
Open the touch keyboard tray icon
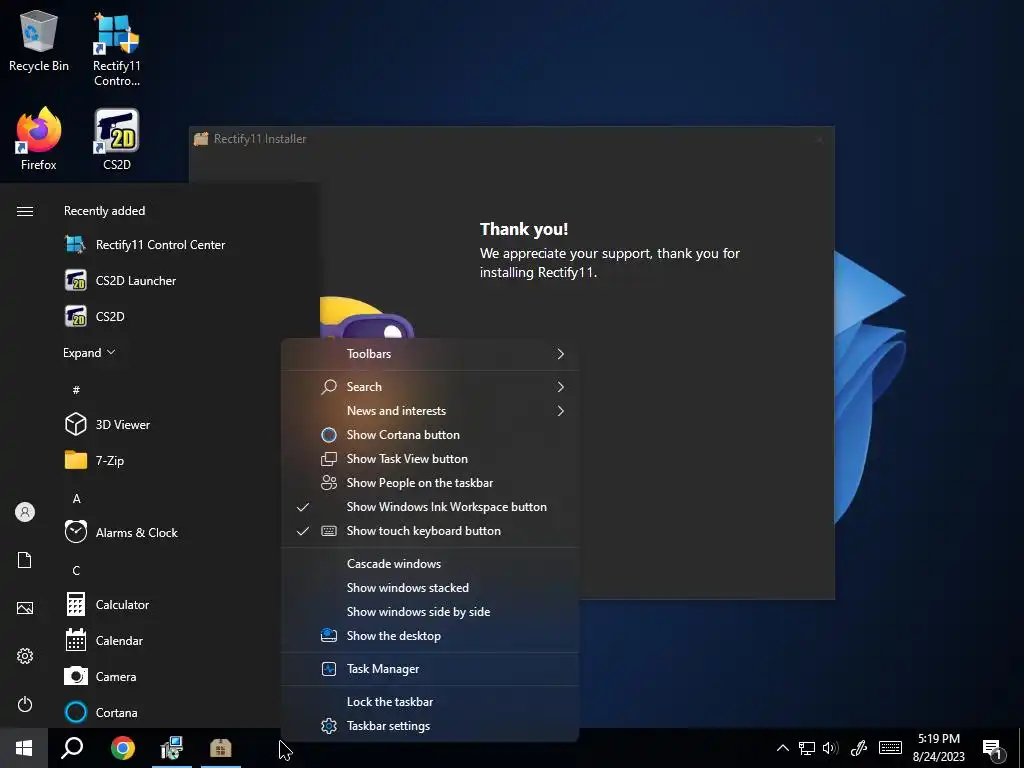pos(890,748)
